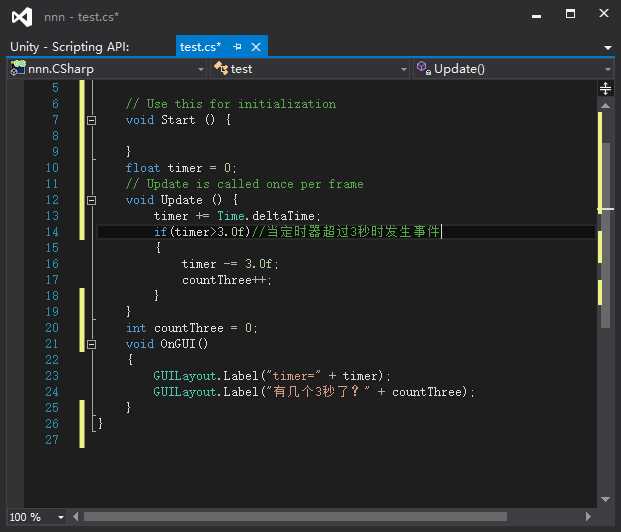Collapse the Update() method outline
This screenshot has height=532, width=621.
[x=91, y=200]
